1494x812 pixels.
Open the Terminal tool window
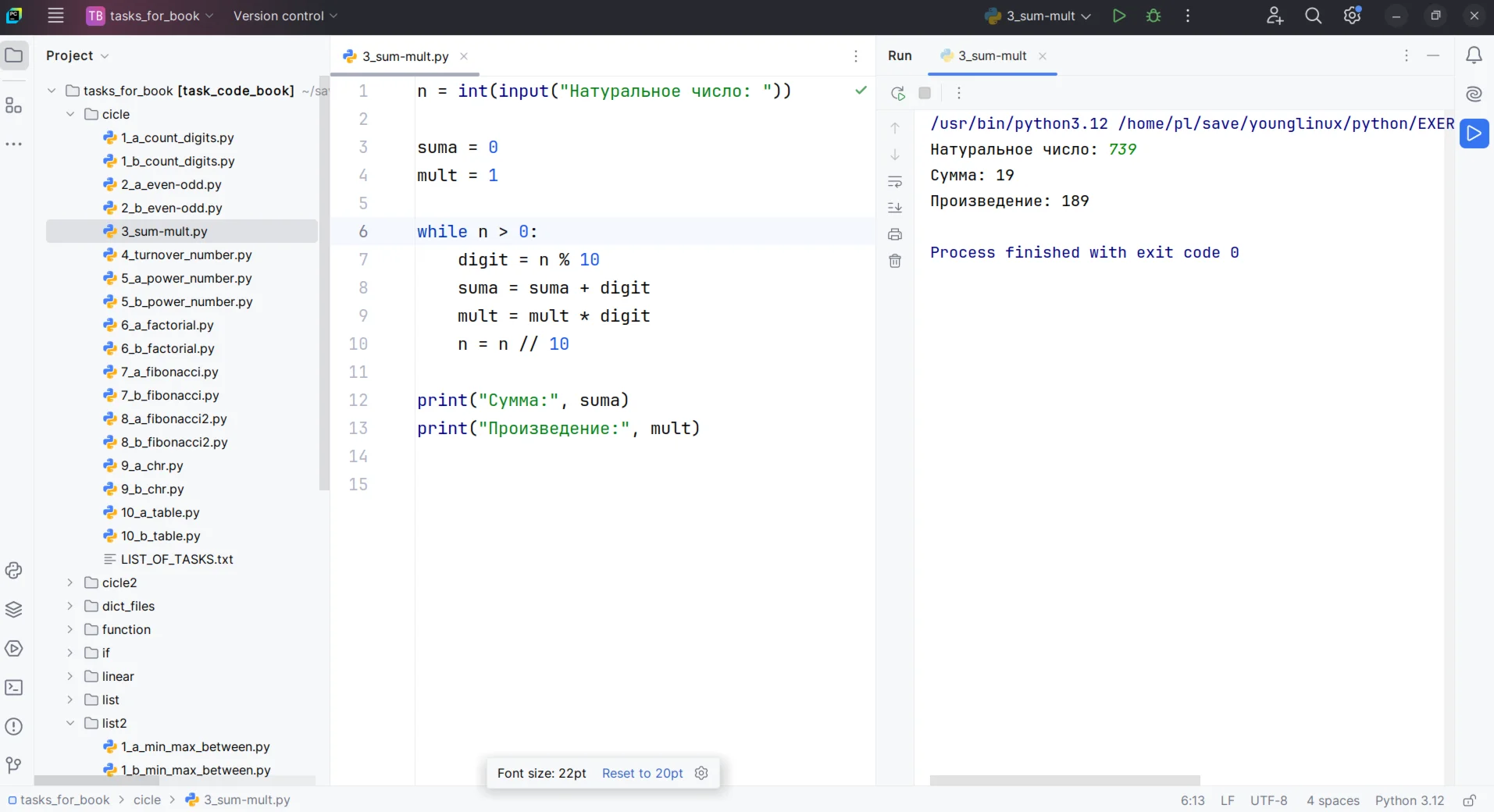coord(13,688)
